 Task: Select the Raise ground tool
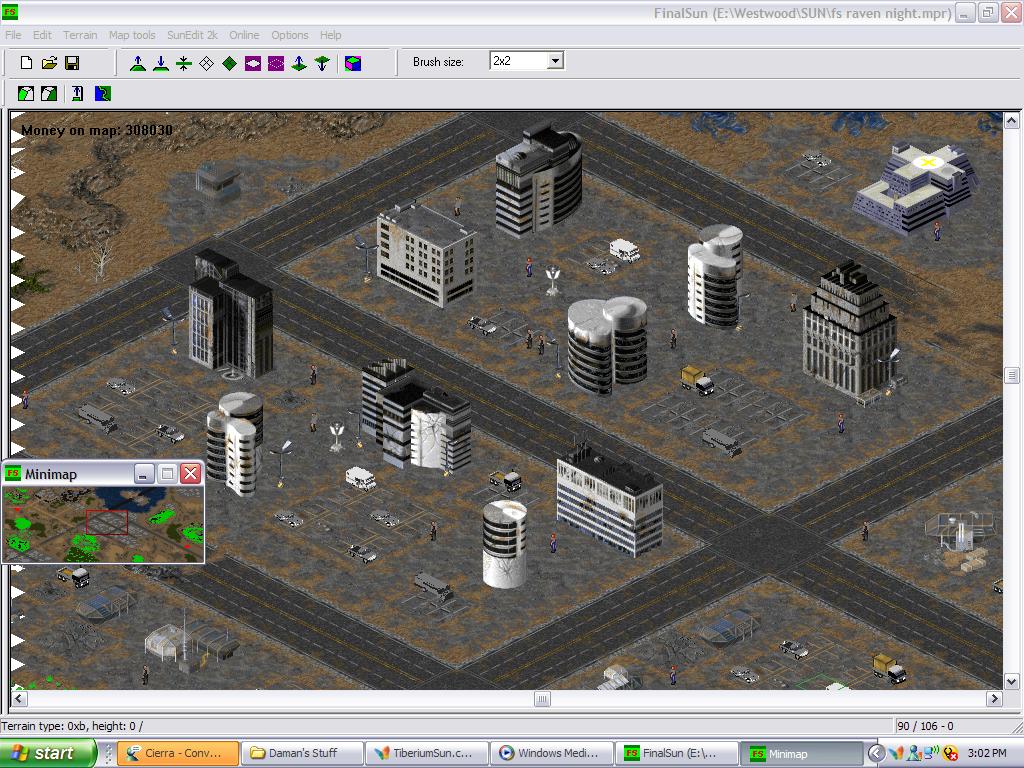138,63
